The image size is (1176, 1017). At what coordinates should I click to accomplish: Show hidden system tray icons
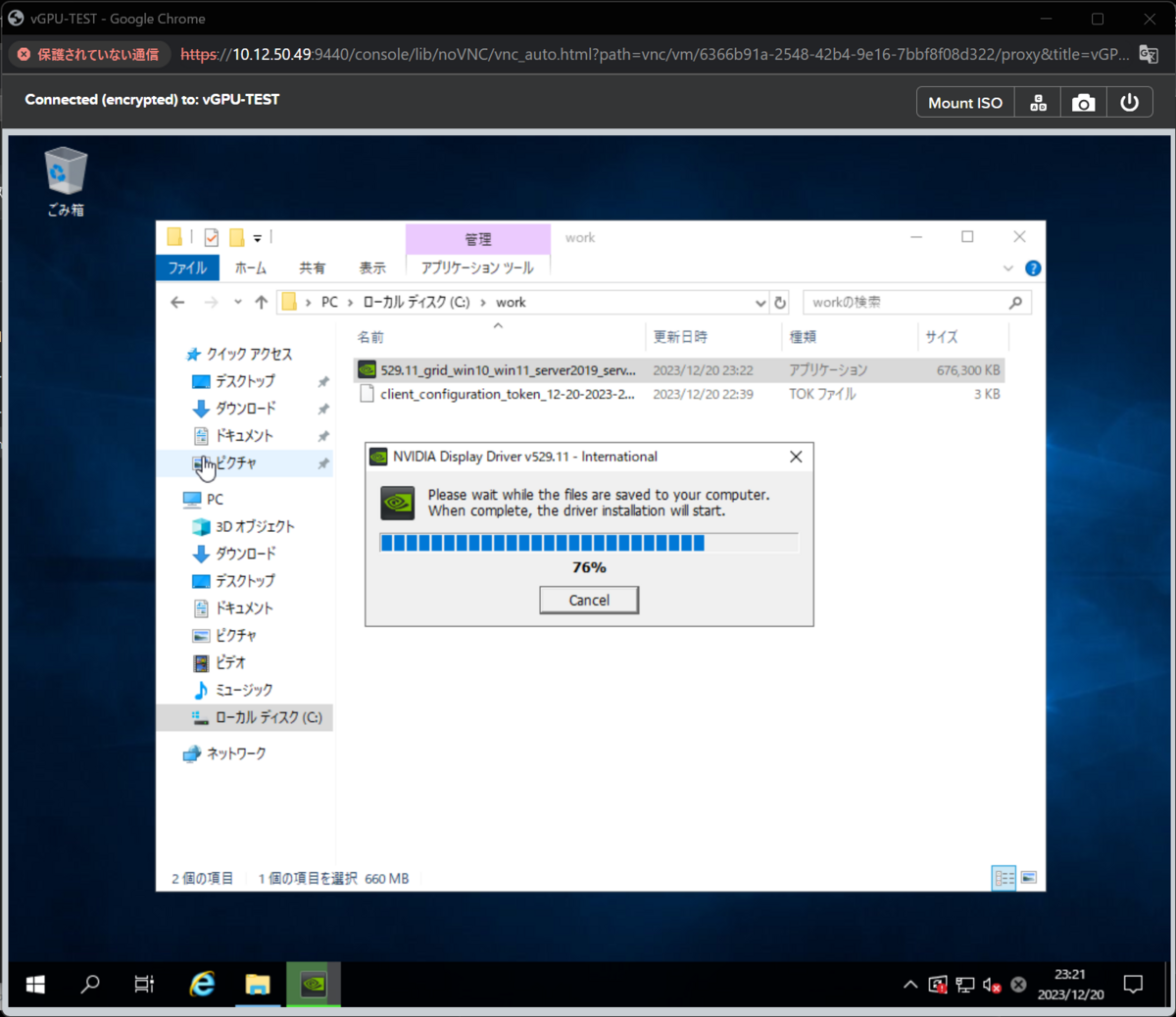coord(910,986)
